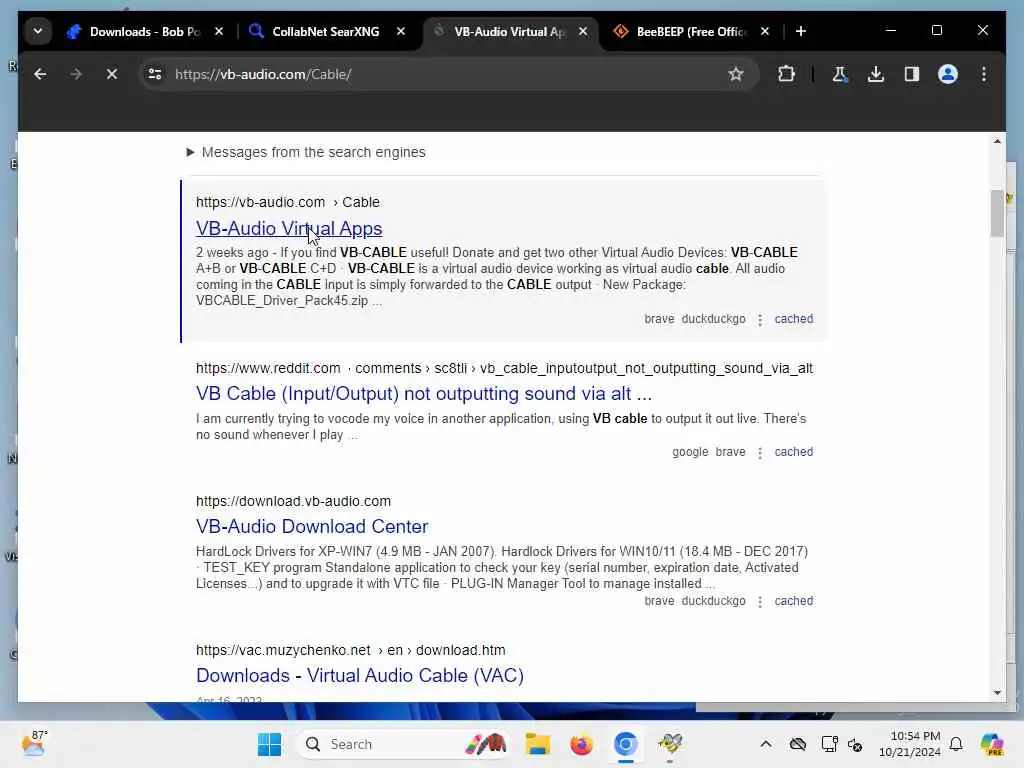Open the cached reddit result page
The height and width of the screenshot is (768, 1024).
(793, 452)
